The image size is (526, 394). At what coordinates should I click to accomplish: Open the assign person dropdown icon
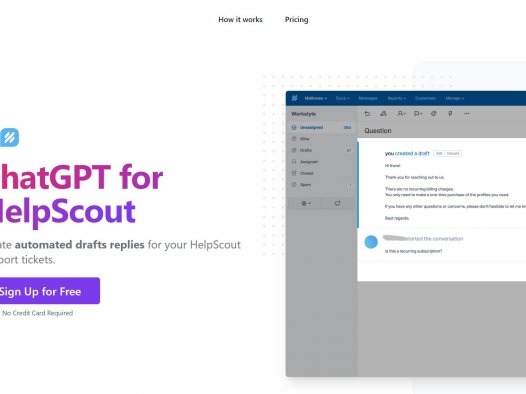(401, 114)
